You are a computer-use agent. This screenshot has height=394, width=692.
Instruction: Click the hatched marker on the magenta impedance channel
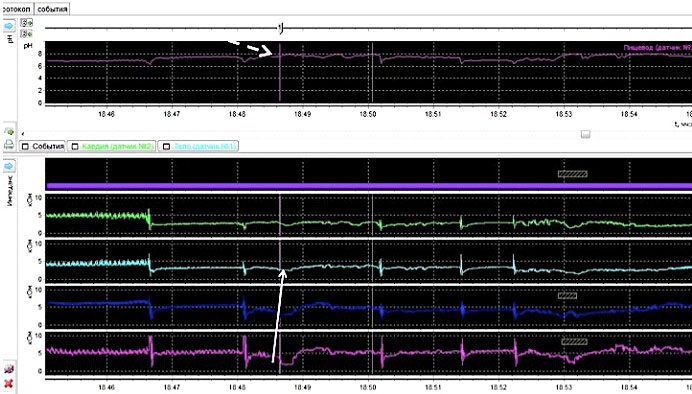575,341
